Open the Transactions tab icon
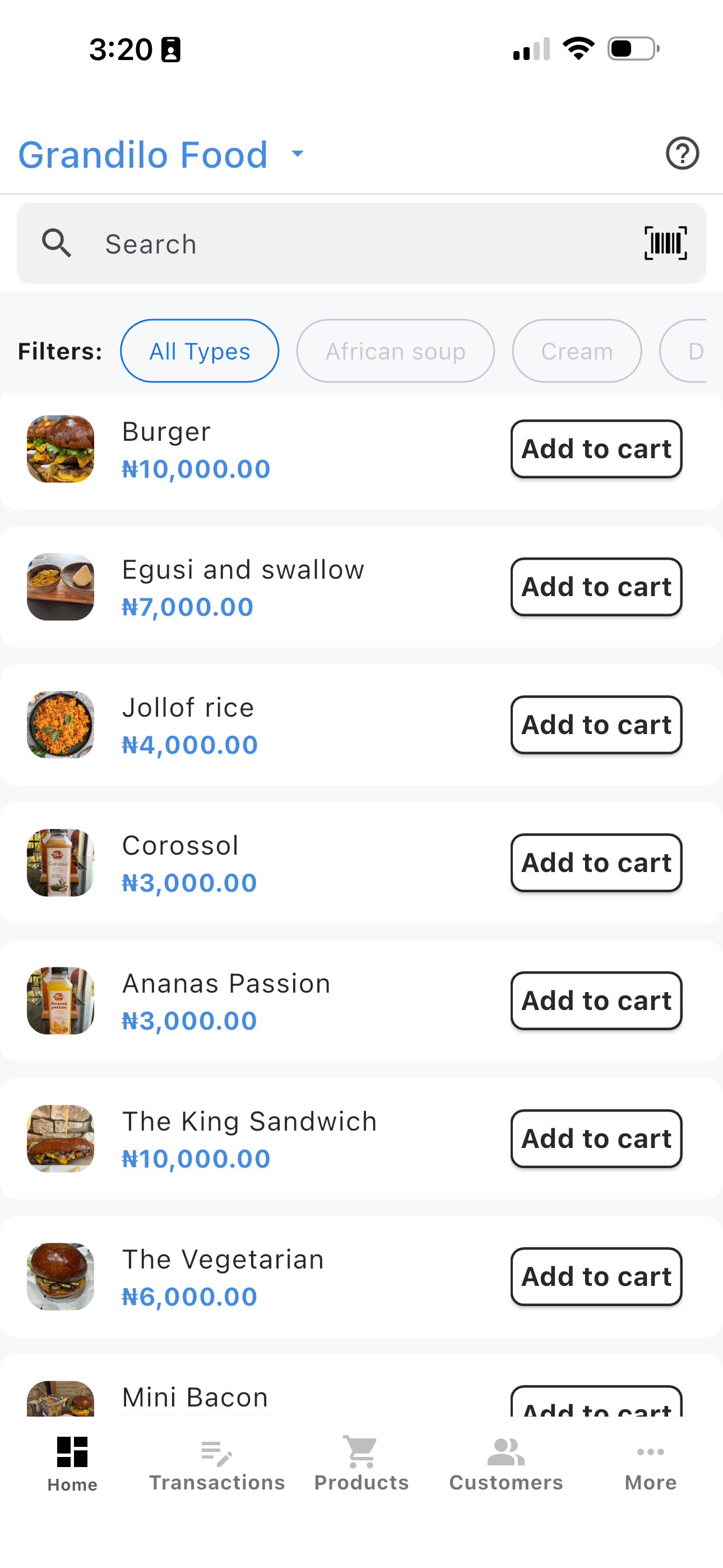The width and height of the screenshot is (723, 1568). (217, 1453)
